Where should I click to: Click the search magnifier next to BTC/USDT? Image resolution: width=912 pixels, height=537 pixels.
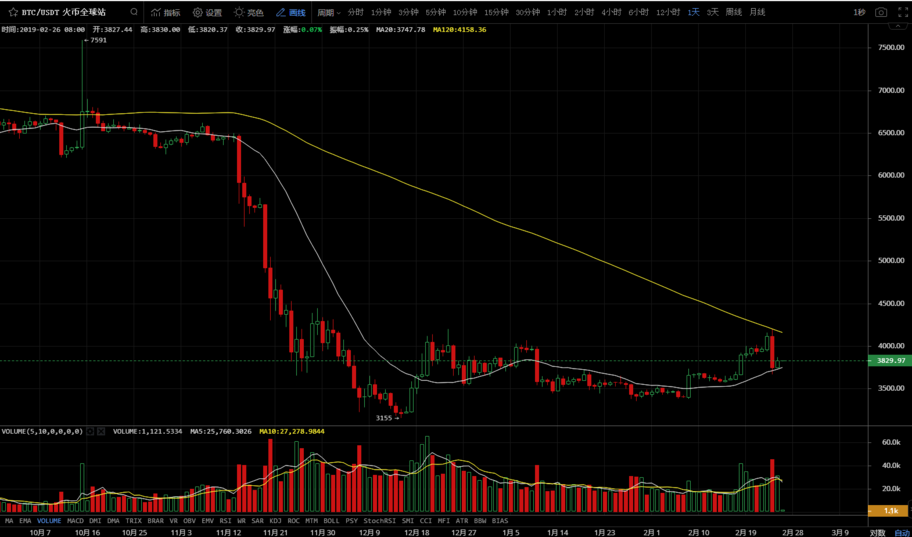[x=134, y=13]
